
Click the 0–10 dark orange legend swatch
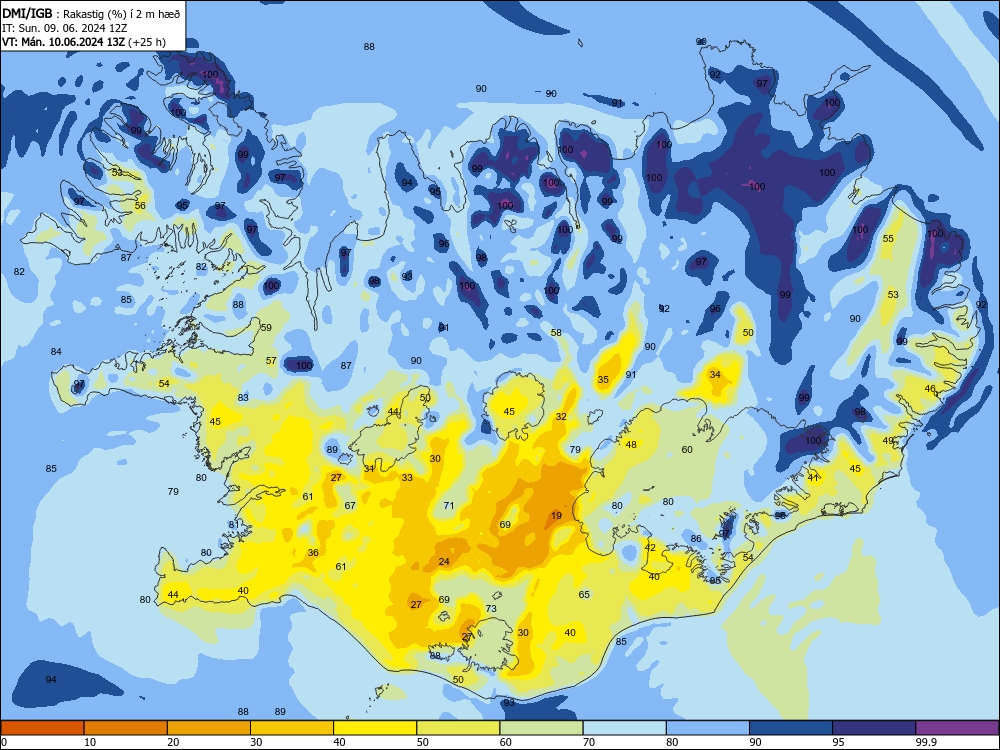[42, 728]
